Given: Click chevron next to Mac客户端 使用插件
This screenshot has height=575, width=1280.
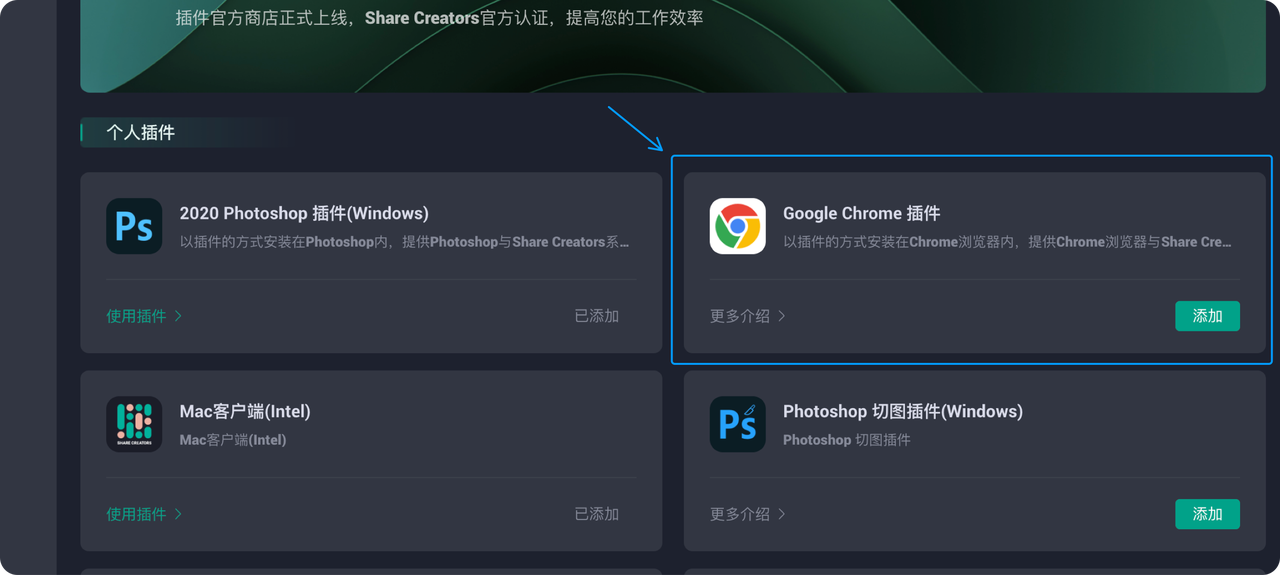Looking at the screenshot, I should point(178,514).
